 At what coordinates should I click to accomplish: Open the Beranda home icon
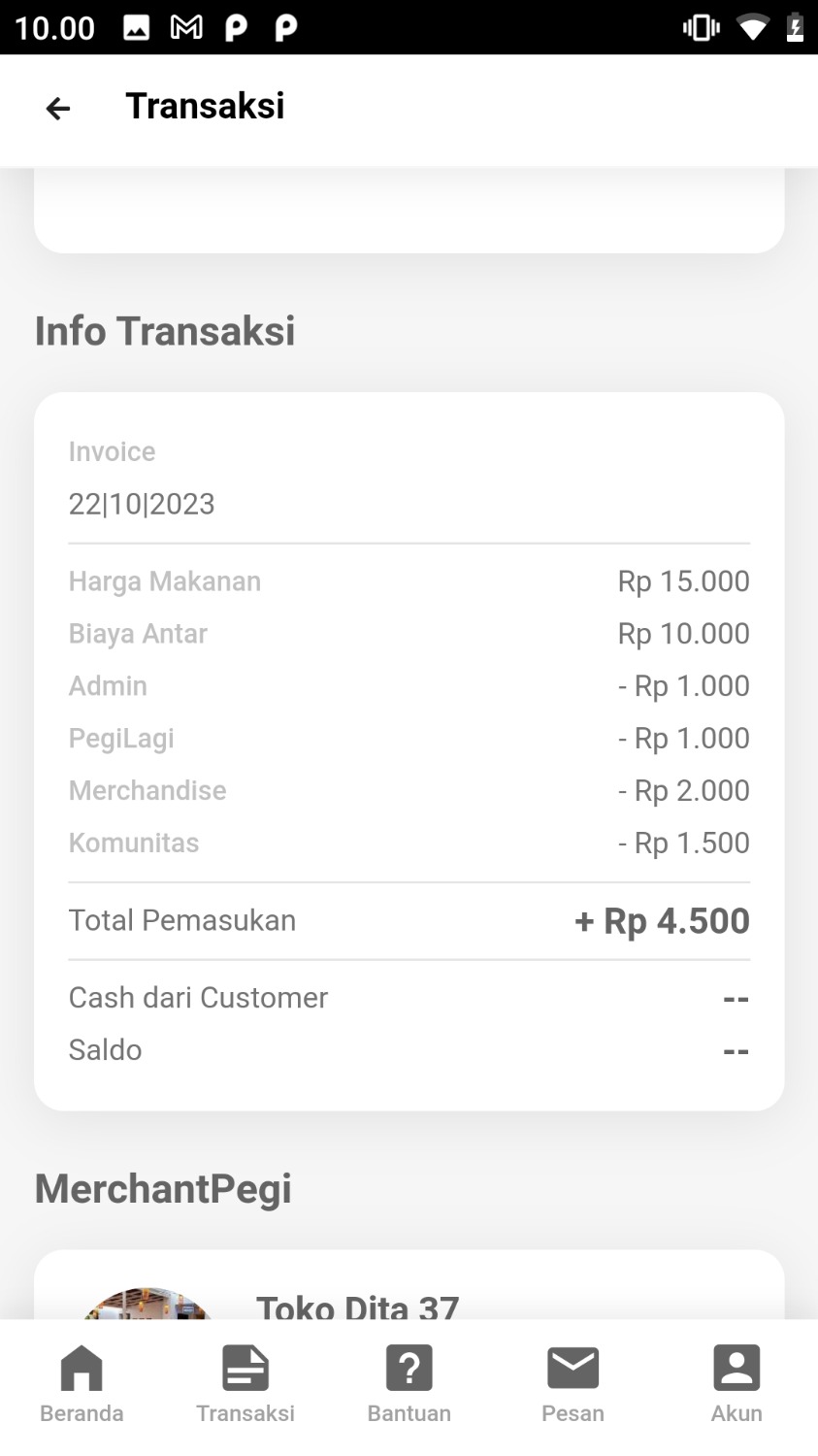coord(82,1369)
